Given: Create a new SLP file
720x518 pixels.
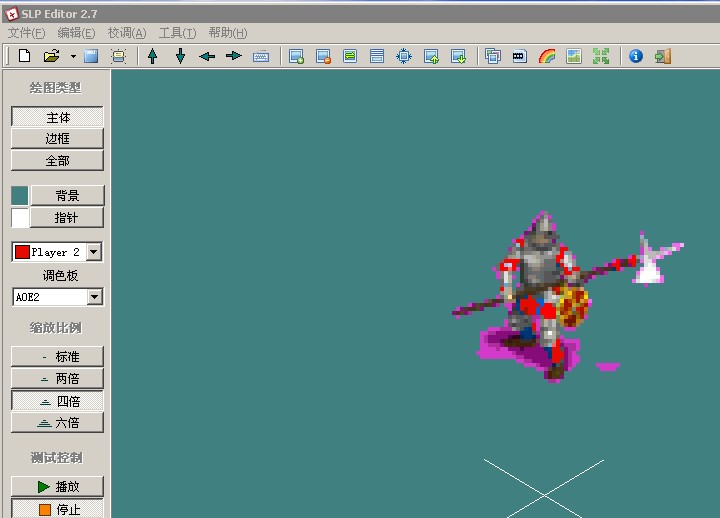Looking at the screenshot, I should 24,56.
